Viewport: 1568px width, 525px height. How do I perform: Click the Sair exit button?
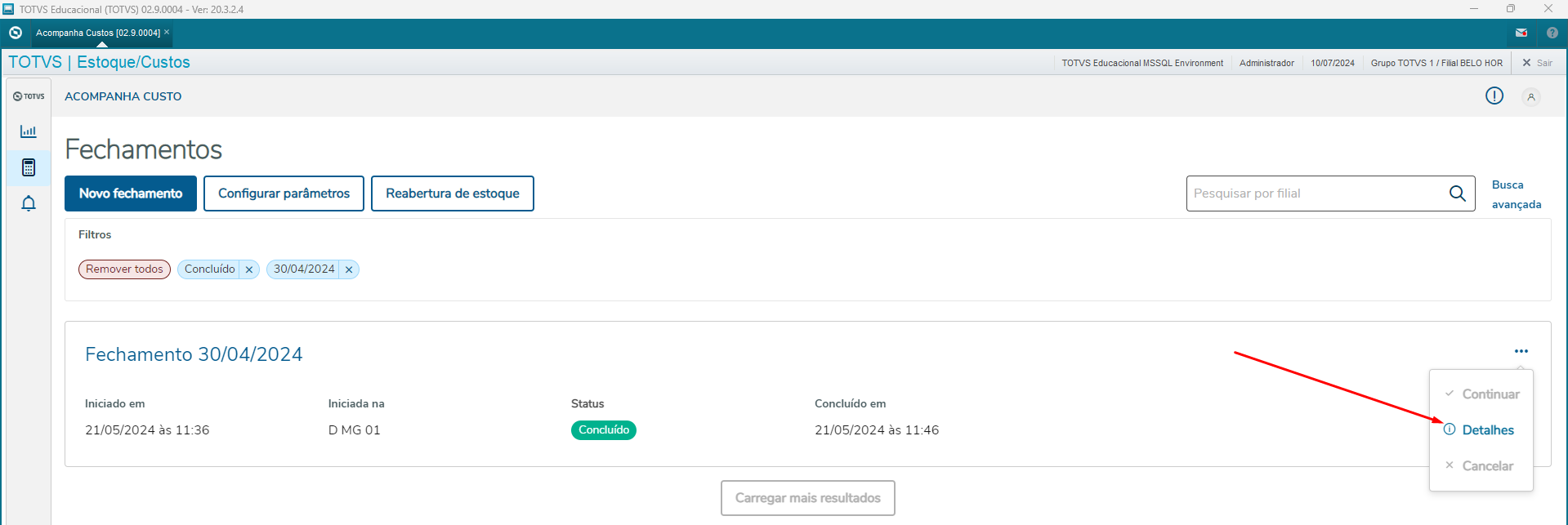click(1537, 63)
